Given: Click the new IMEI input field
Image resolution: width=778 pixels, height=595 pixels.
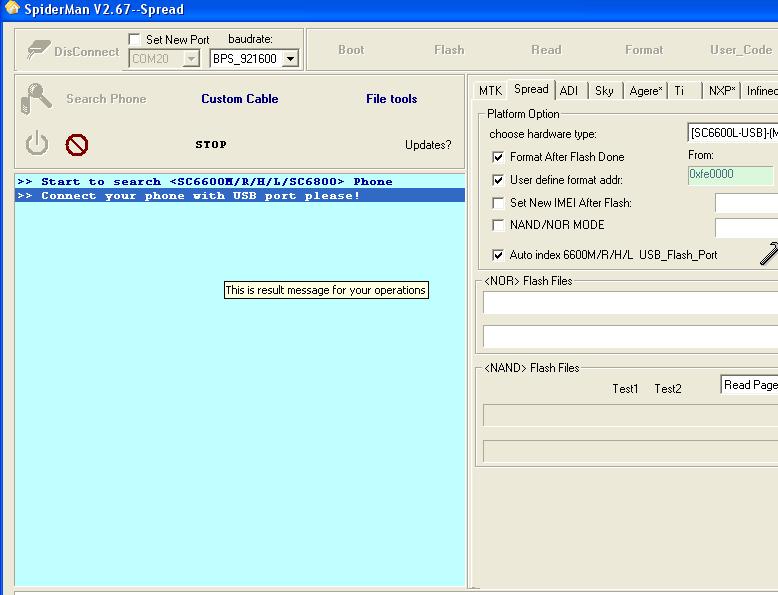Looking at the screenshot, I should point(746,203).
